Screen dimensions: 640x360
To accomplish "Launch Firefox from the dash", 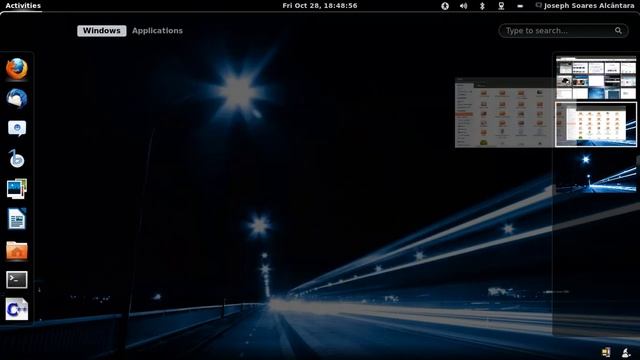I will [17, 69].
